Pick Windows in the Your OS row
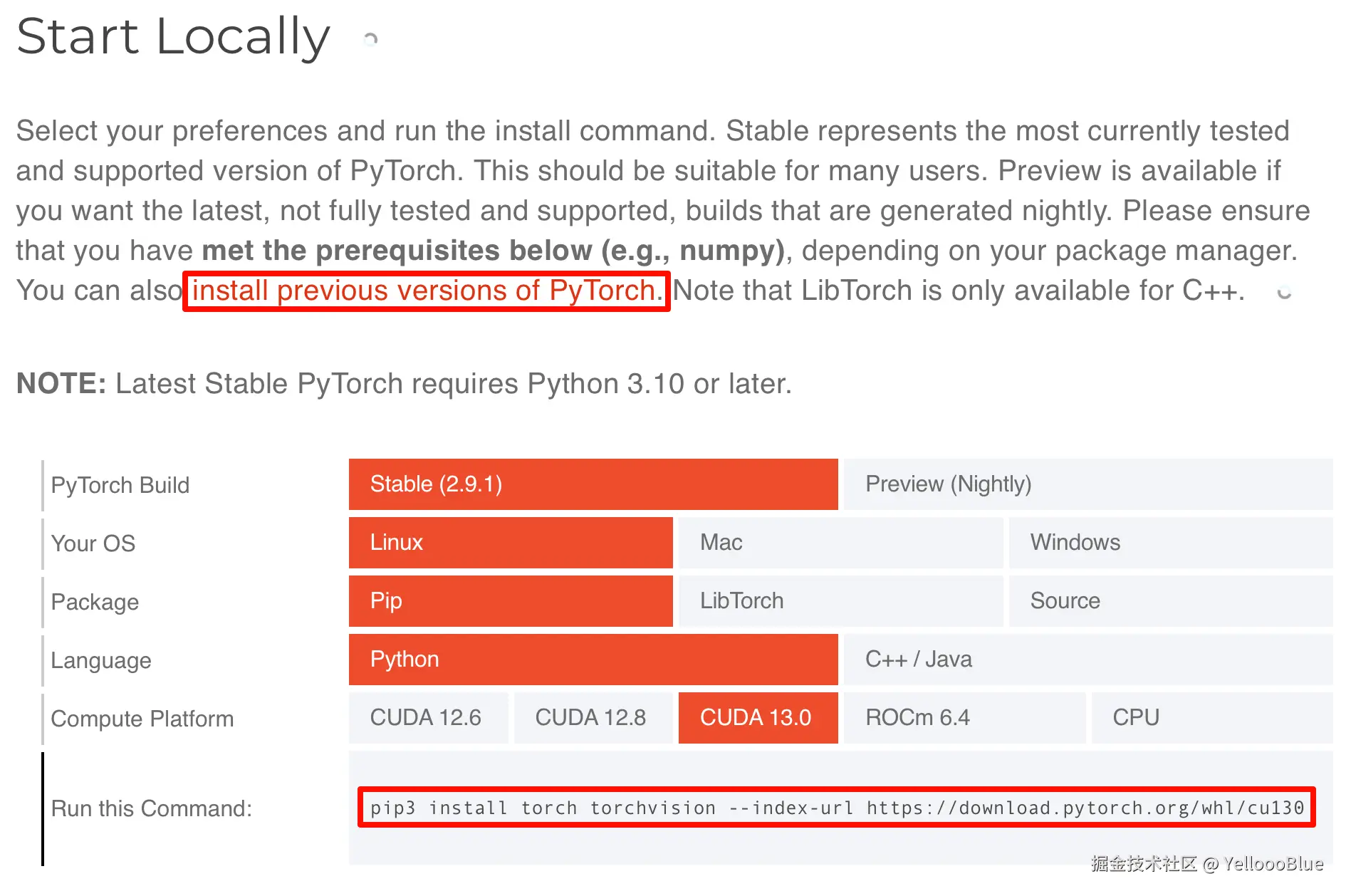This screenshot has width=1346, height=896. (1170, 543)
